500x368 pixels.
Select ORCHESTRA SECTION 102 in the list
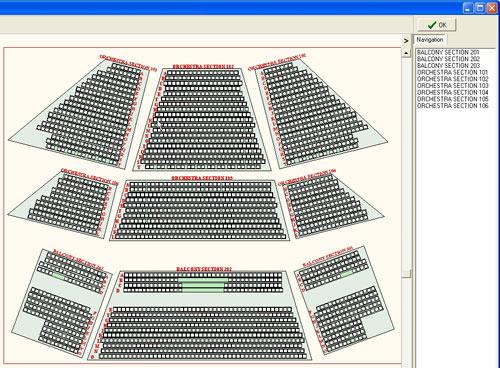452,79
